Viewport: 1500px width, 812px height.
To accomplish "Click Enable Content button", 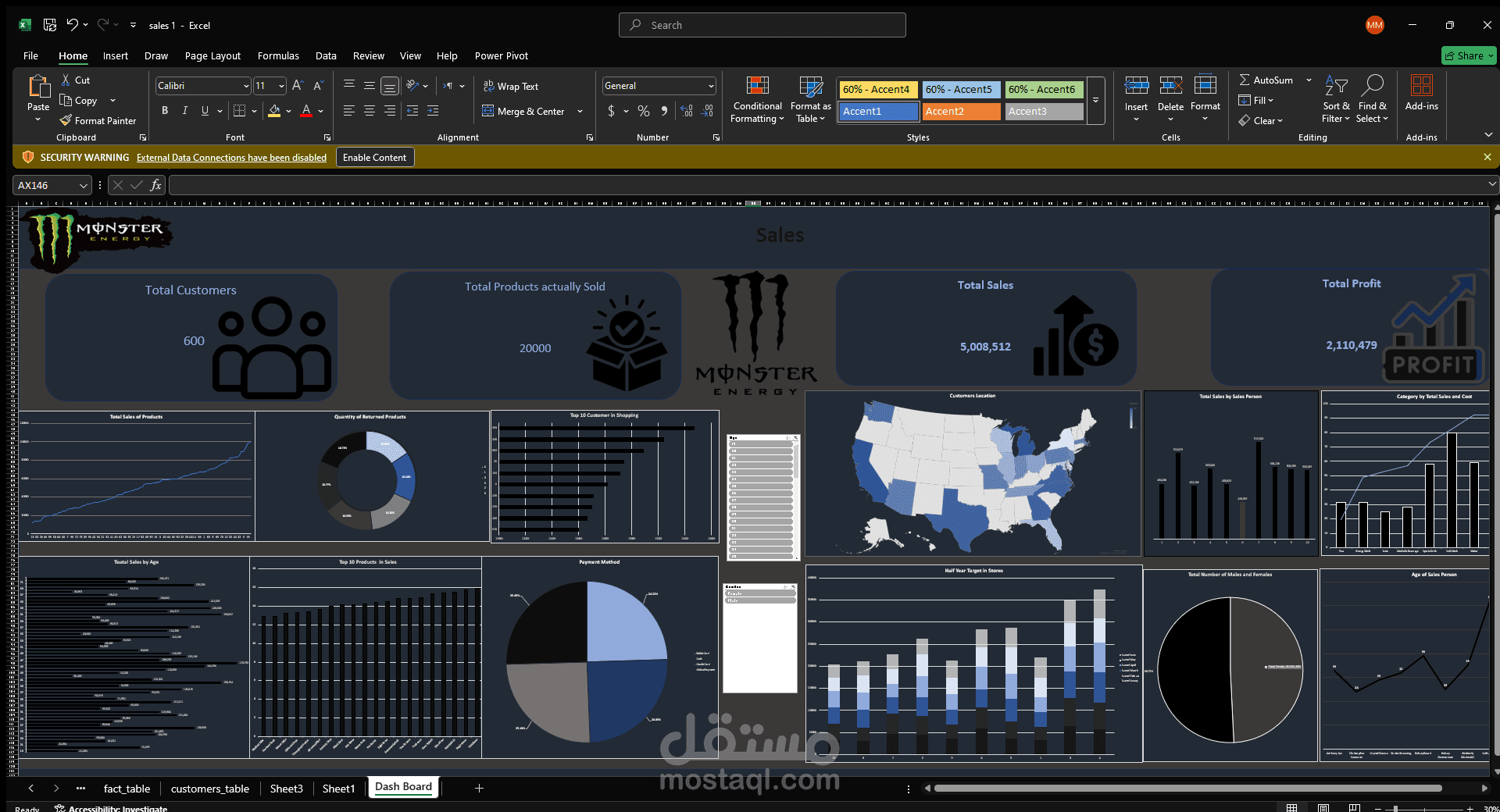I will [375, 157].
